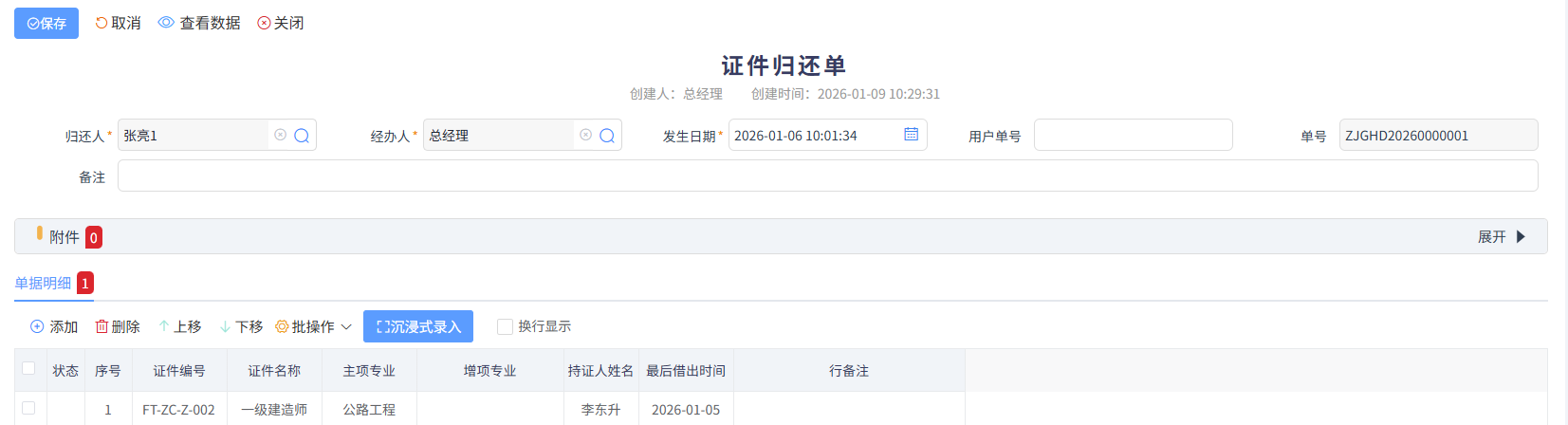
Task: Clear the 经办人 field with x icon
Action: click(x=585, y=136)
